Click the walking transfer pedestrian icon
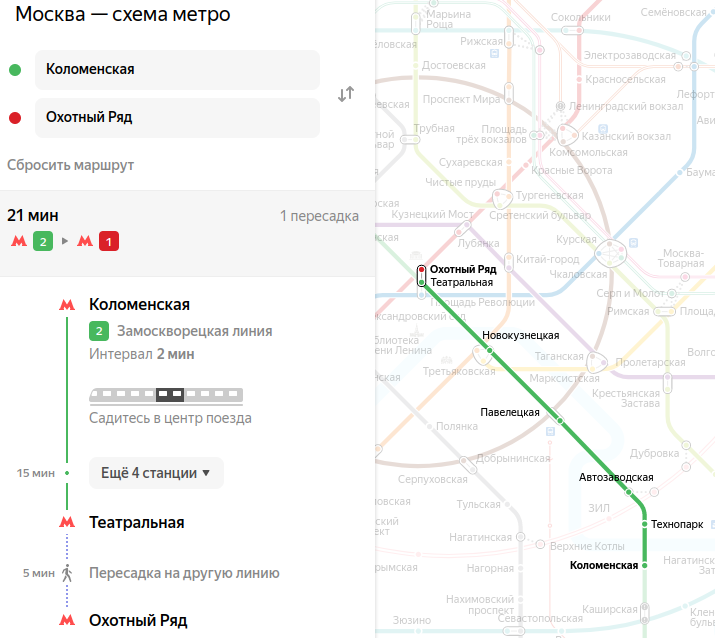This screenshot has height=638, width=715. click(67, 573)
